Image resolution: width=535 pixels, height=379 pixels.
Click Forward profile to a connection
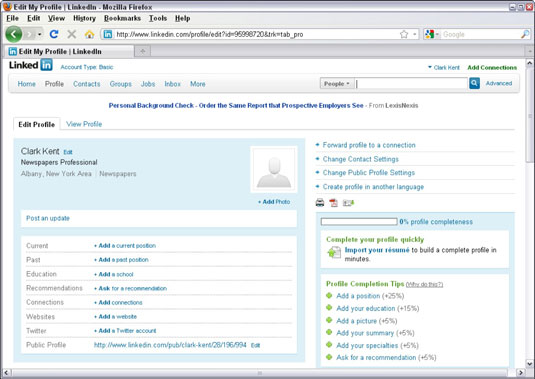pyautogui.click(x=369, y=145)
